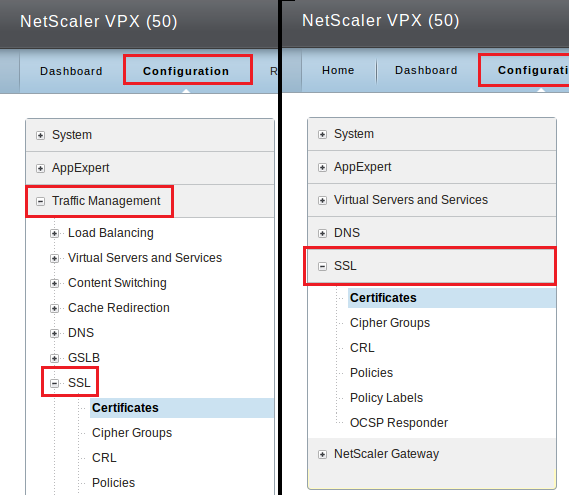Open Cipher Groups in left panel
The image size is (569, 496).
pos(132,433)
